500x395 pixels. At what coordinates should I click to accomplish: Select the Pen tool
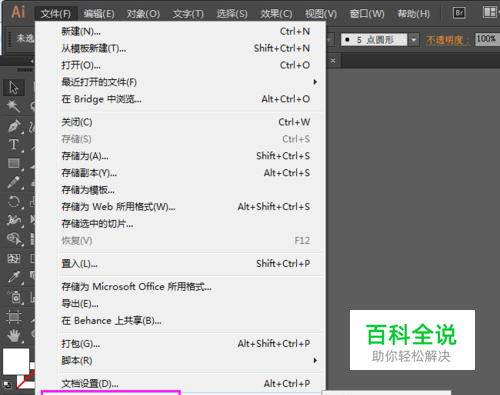tap(14, 126)
